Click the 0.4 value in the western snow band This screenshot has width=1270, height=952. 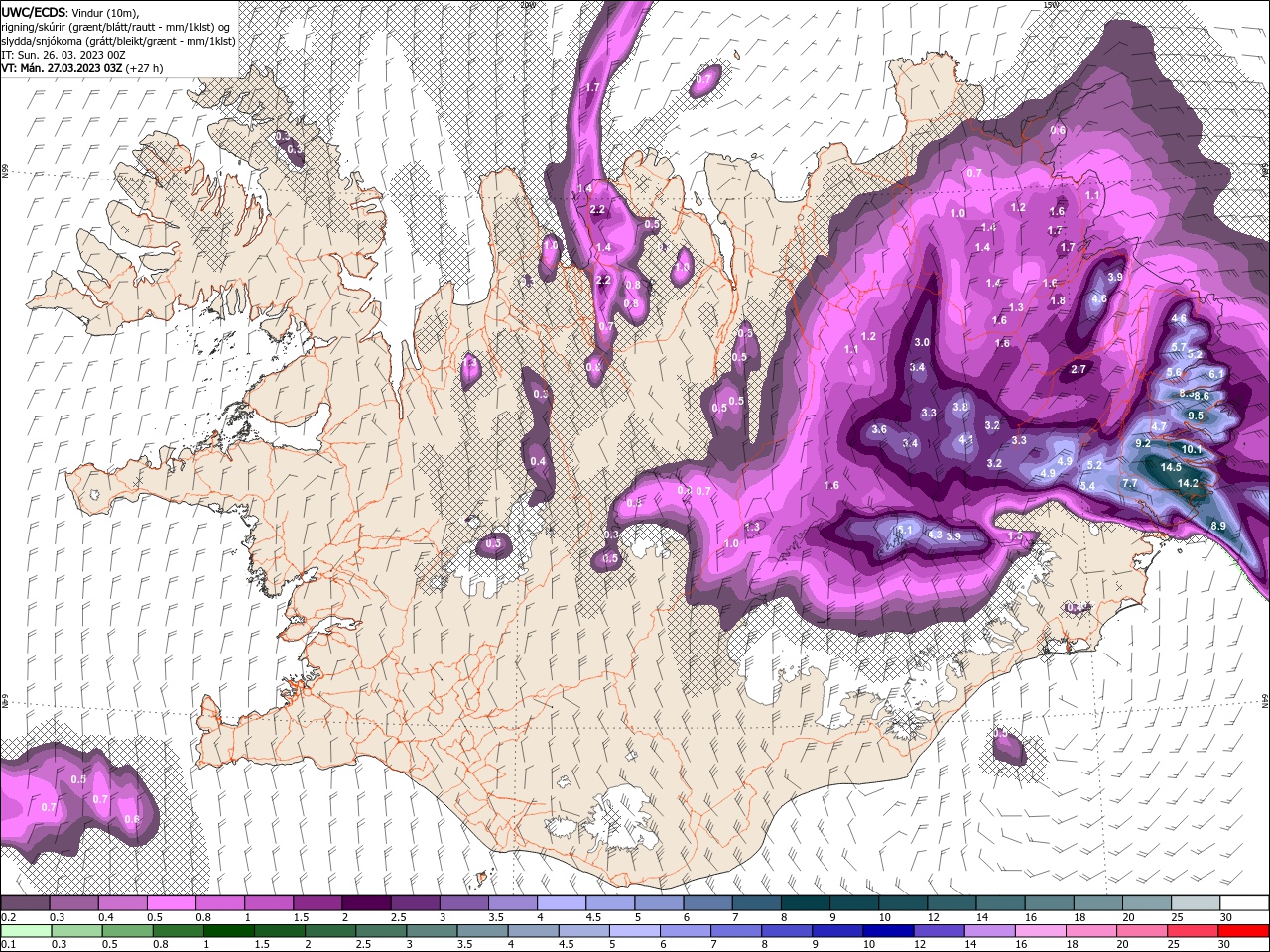pos(538,461)
